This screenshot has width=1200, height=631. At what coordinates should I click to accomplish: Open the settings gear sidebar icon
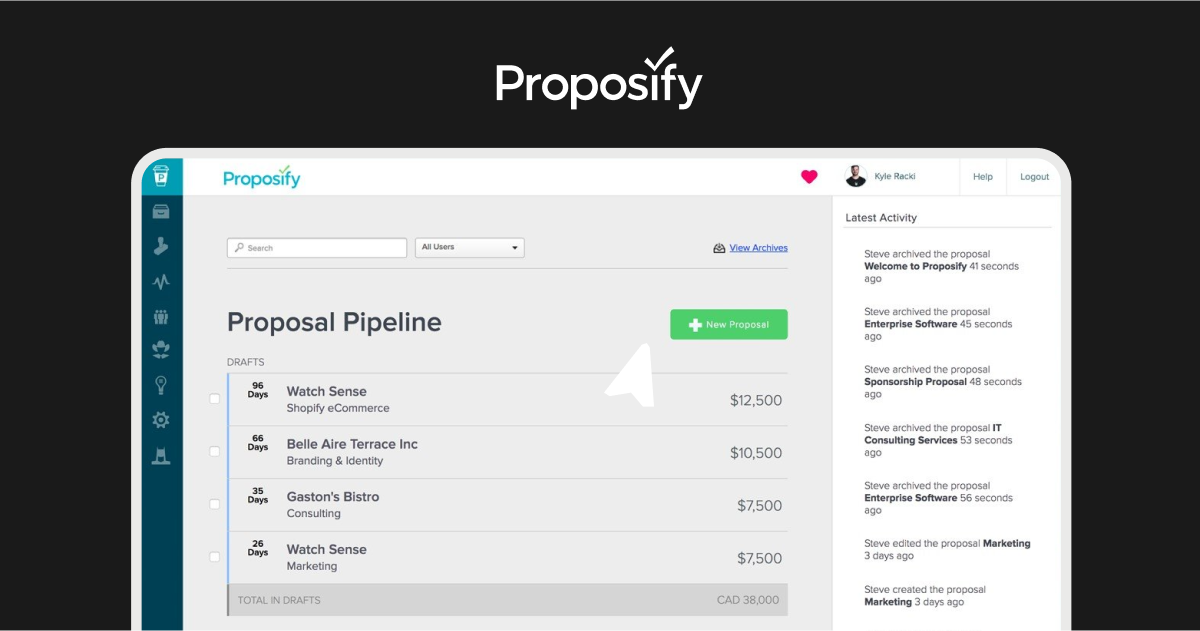coord(161,421)
